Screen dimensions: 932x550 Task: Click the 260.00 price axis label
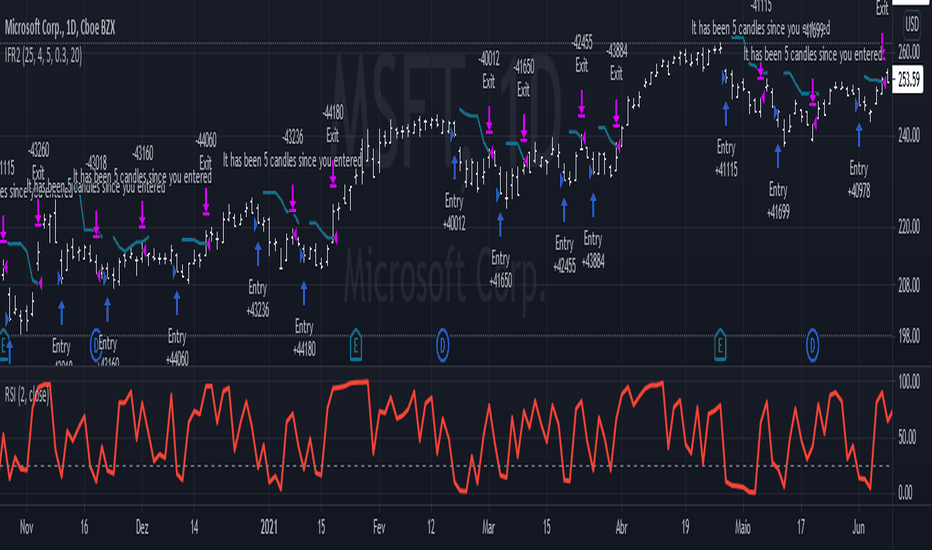(909, 52)
